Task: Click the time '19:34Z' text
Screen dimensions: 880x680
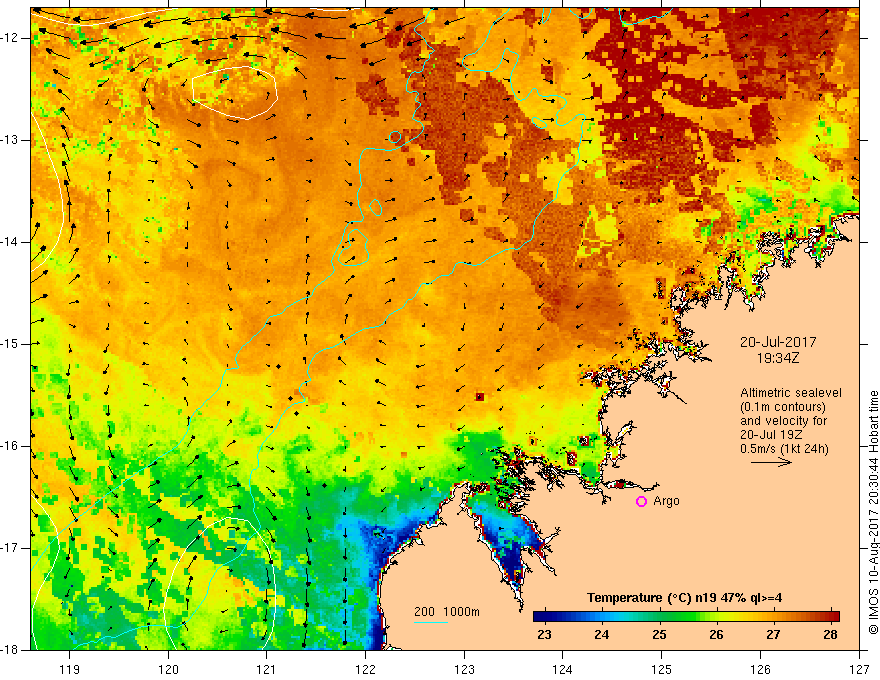Action: coord(778,358)
